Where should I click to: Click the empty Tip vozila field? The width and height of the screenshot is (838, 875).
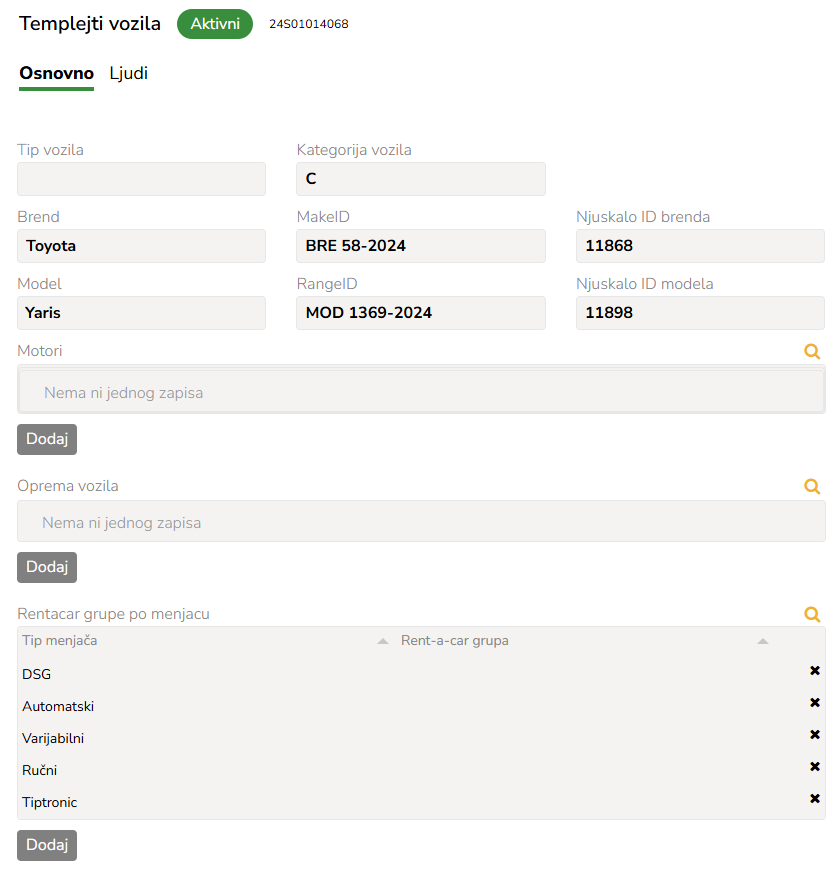click(142, 179)
